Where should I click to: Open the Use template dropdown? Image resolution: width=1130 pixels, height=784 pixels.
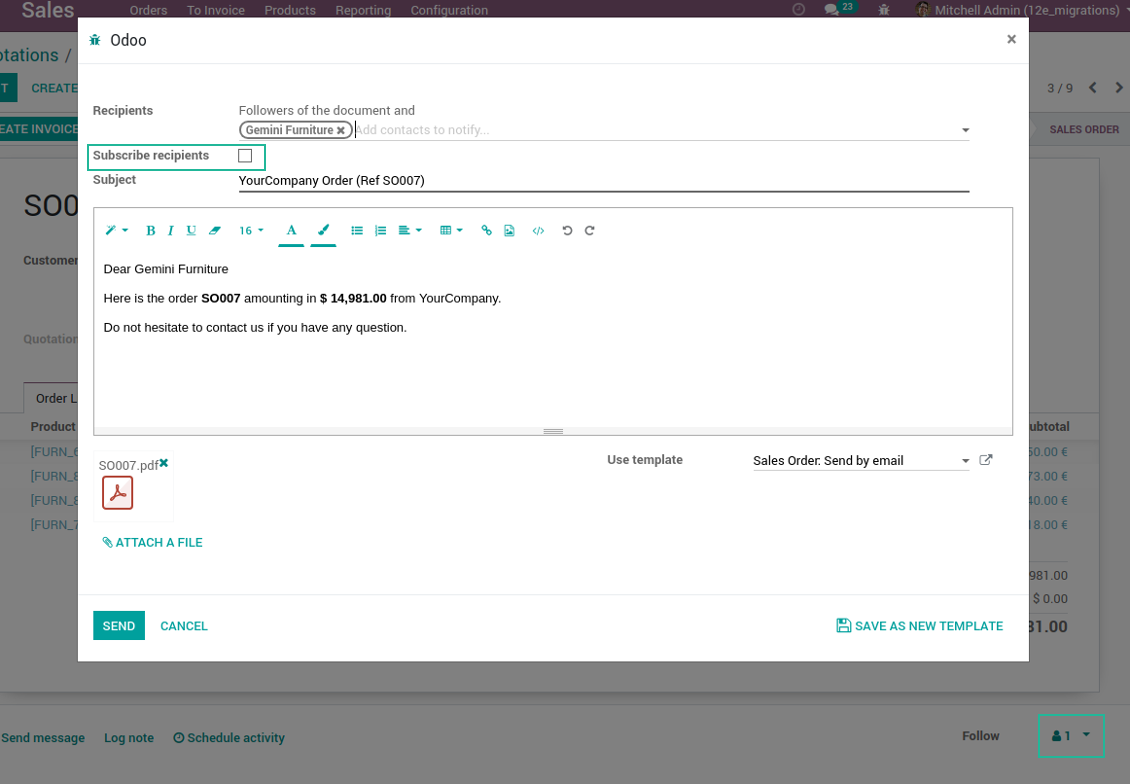[860, 460]
